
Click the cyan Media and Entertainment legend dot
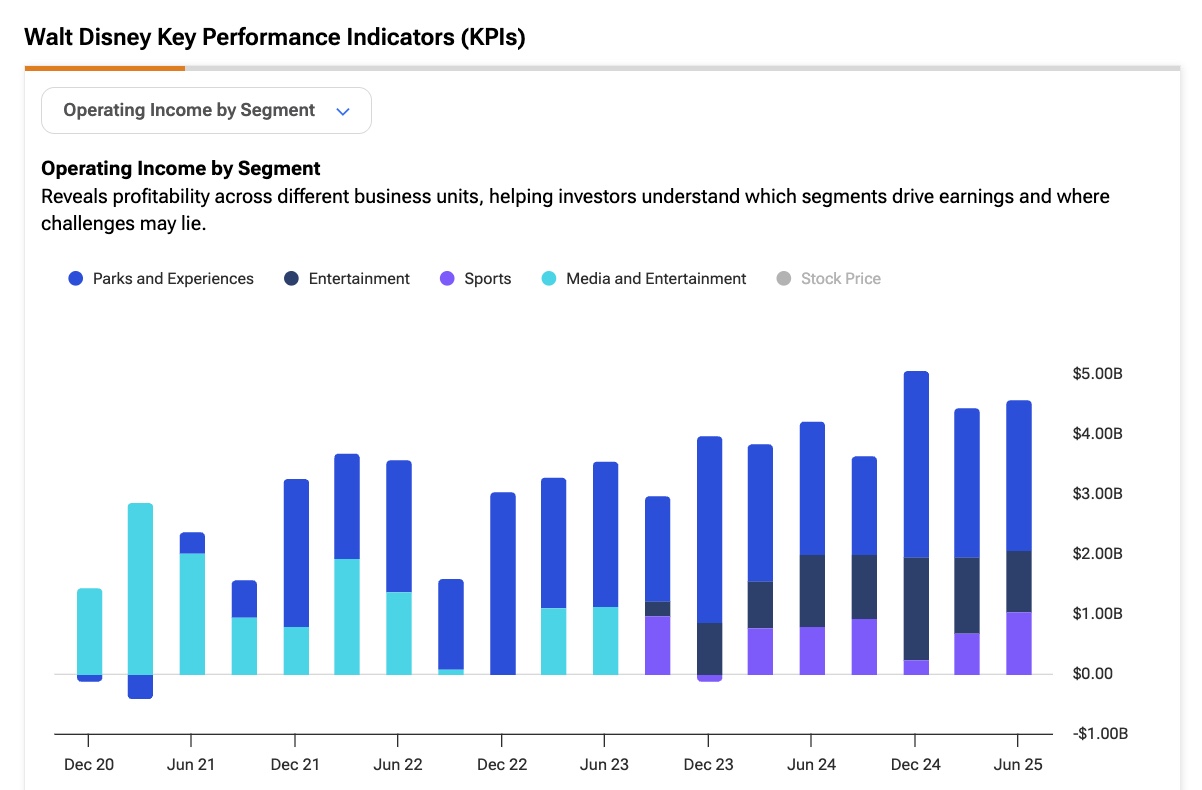tap(549, 279)
